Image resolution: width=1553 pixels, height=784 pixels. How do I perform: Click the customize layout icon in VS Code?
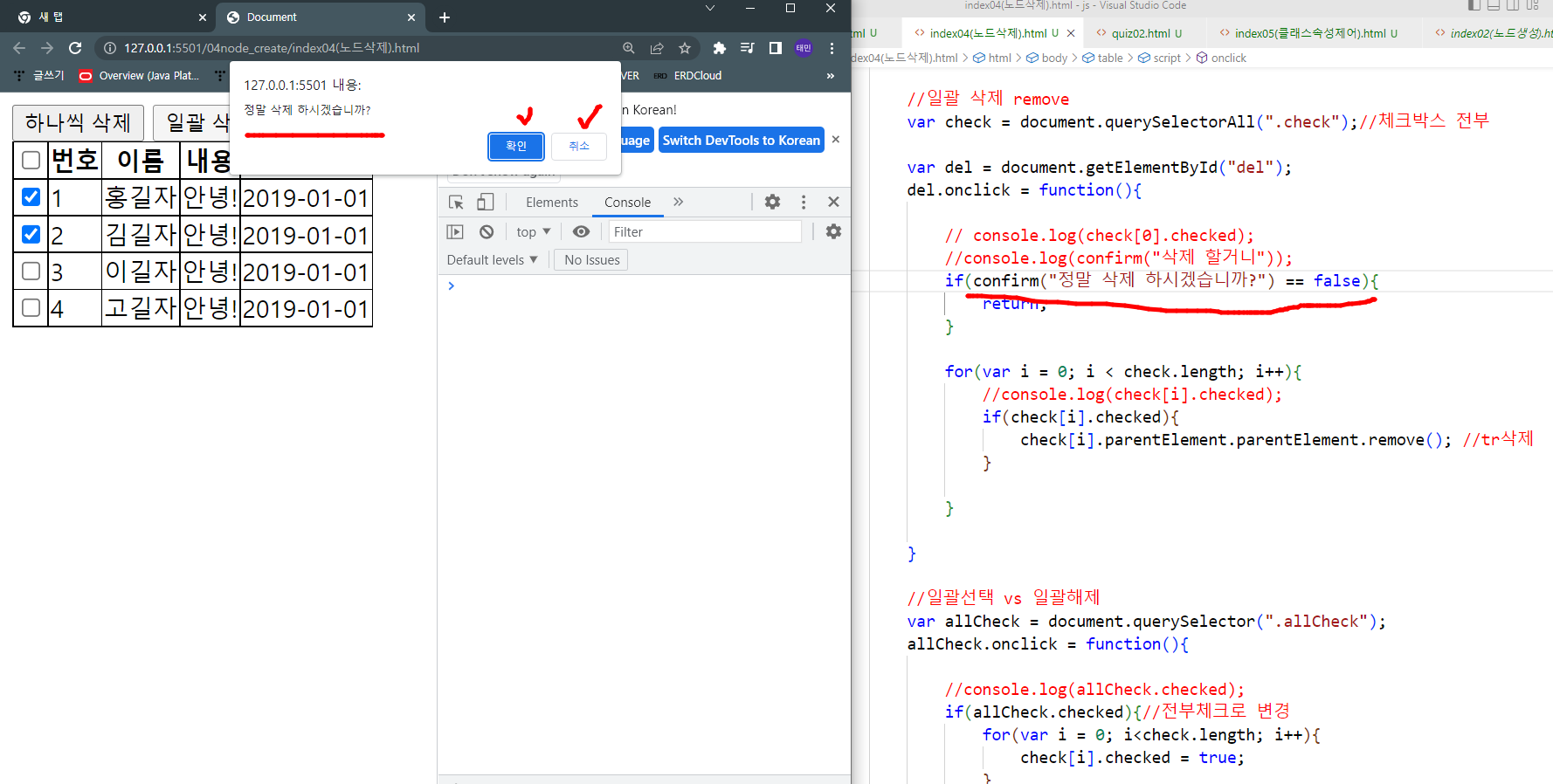[1533, 5]
